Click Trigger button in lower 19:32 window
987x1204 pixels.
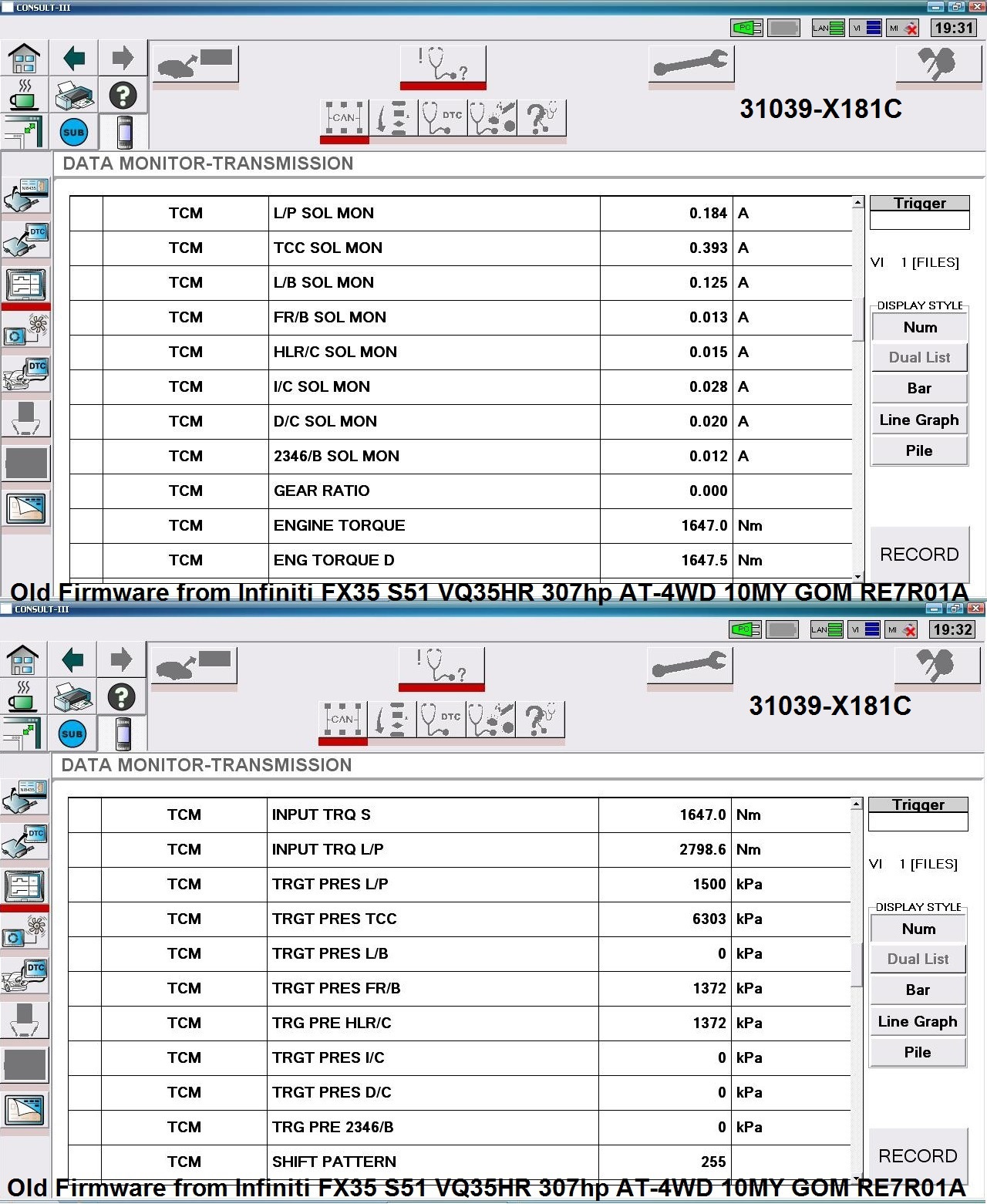point(918,804)
